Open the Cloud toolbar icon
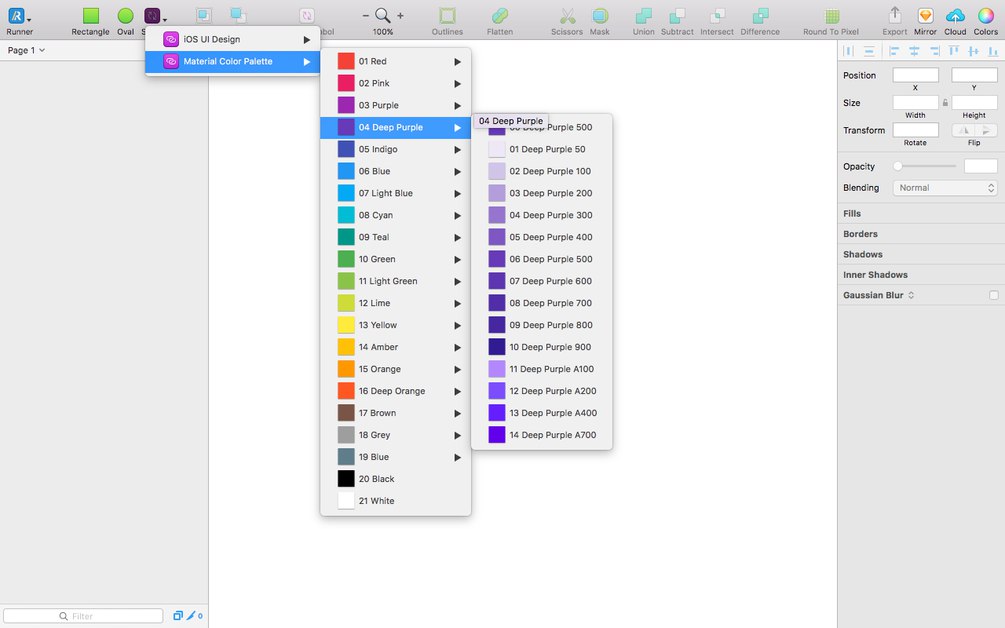This screenshot has height=628, width=1005. [955, 16]
